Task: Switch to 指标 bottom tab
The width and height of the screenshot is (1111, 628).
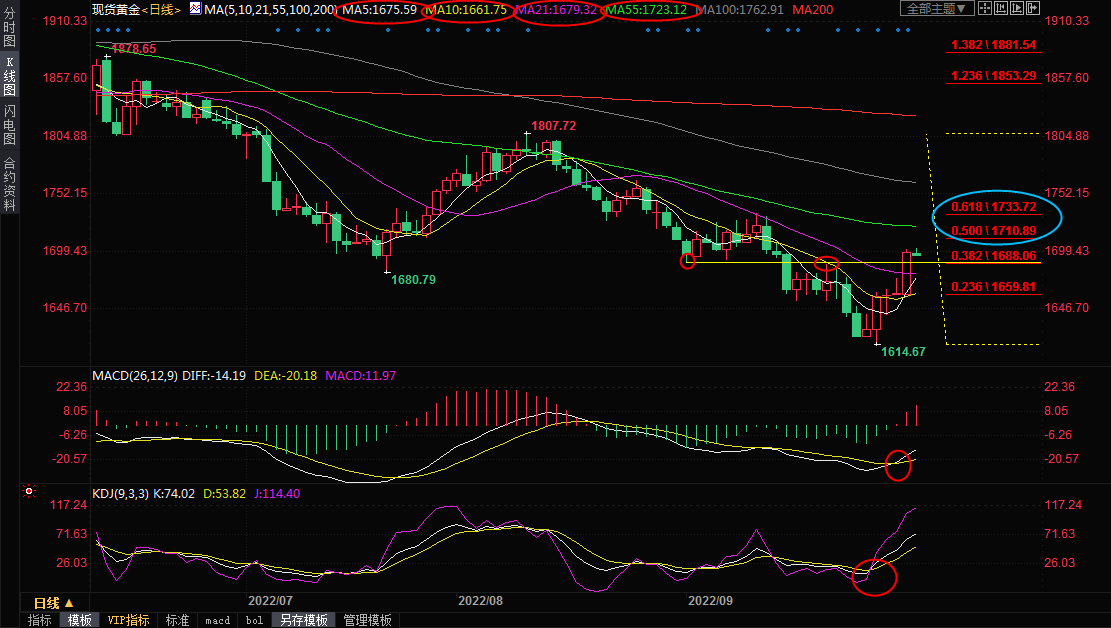Action: (x=40, y=620)
